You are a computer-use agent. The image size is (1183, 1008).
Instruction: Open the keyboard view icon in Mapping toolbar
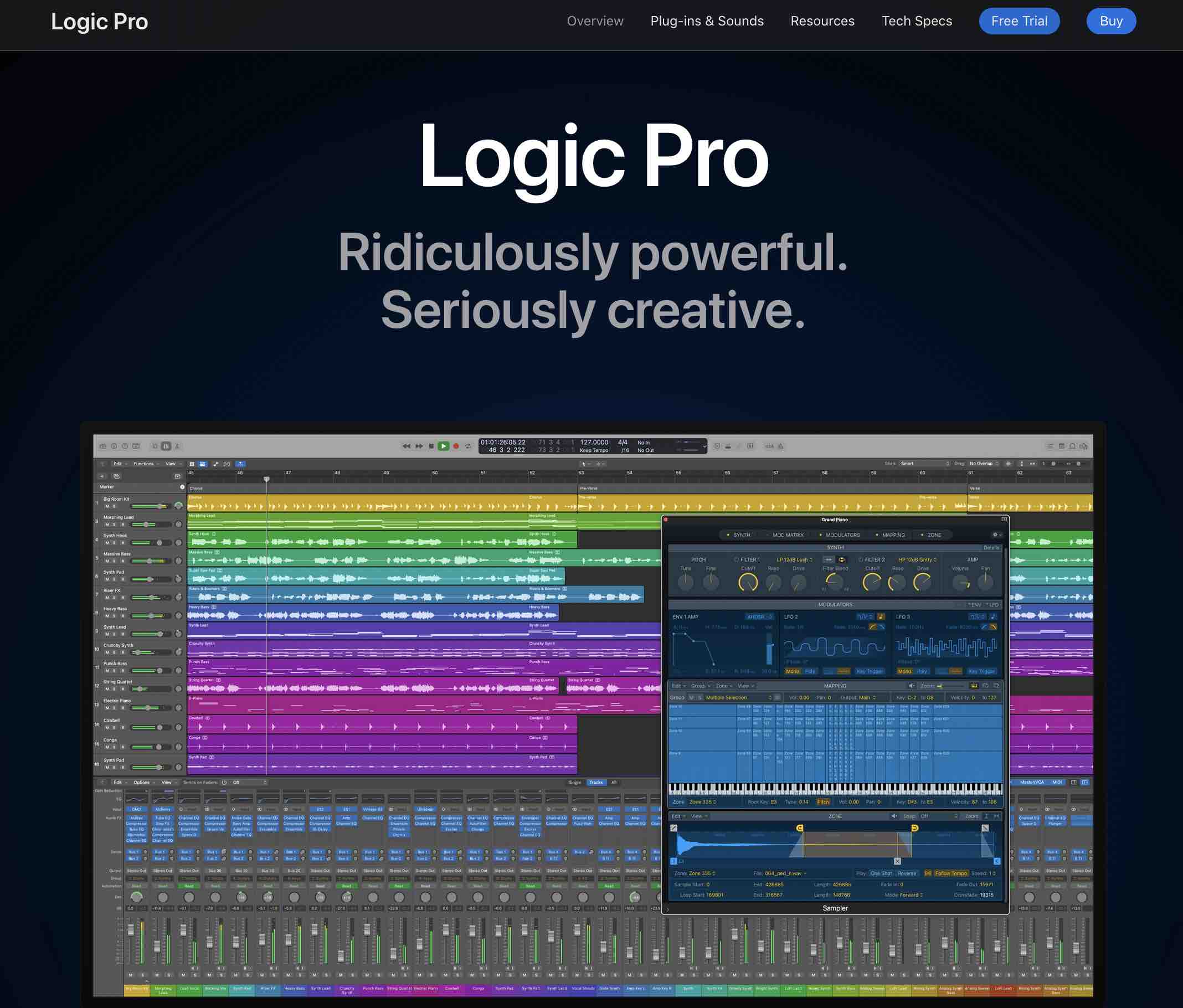pyautogui.click(x=975, y=686)
